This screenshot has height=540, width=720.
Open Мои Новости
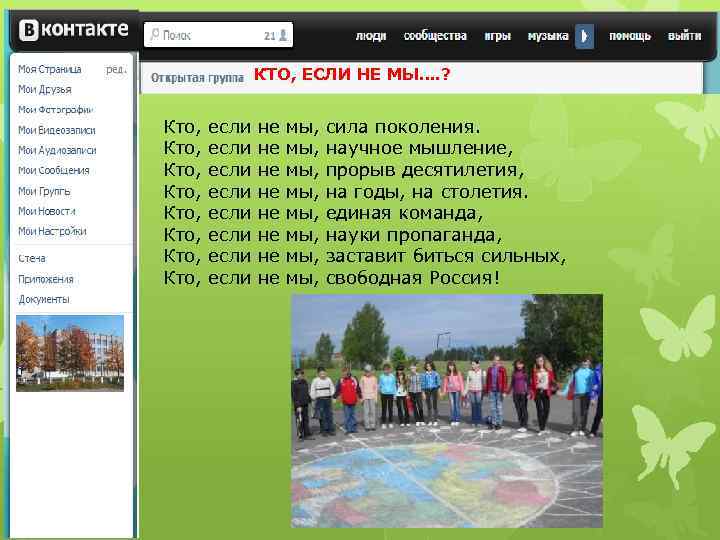pyautogui.click(x=46, y=211)
